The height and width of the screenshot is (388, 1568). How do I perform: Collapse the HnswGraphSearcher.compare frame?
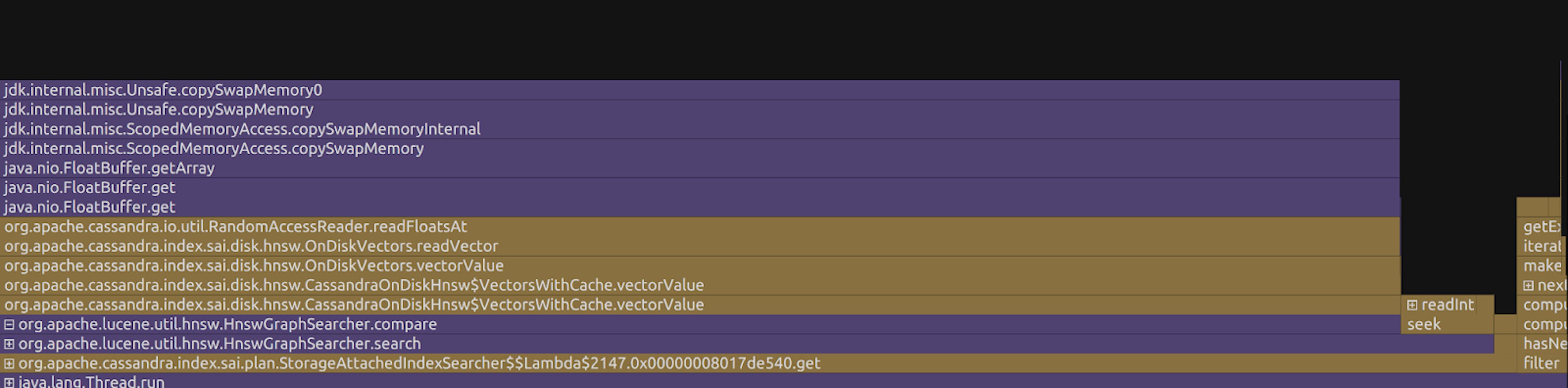[x=9, y=324]
